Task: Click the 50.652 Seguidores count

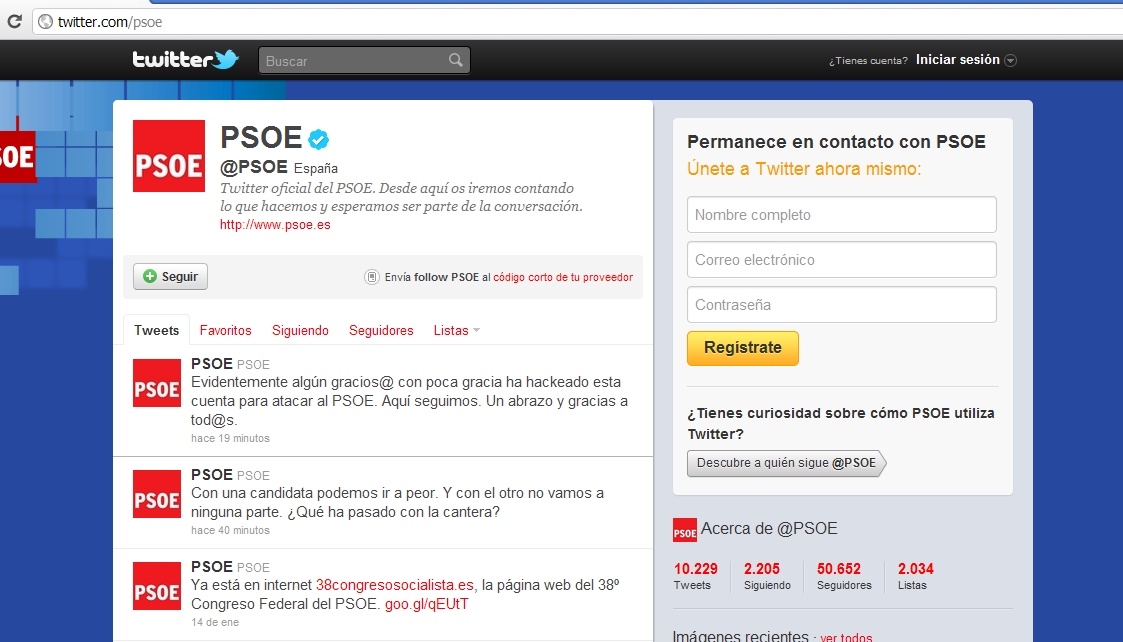Action: (x=844, y=575)
